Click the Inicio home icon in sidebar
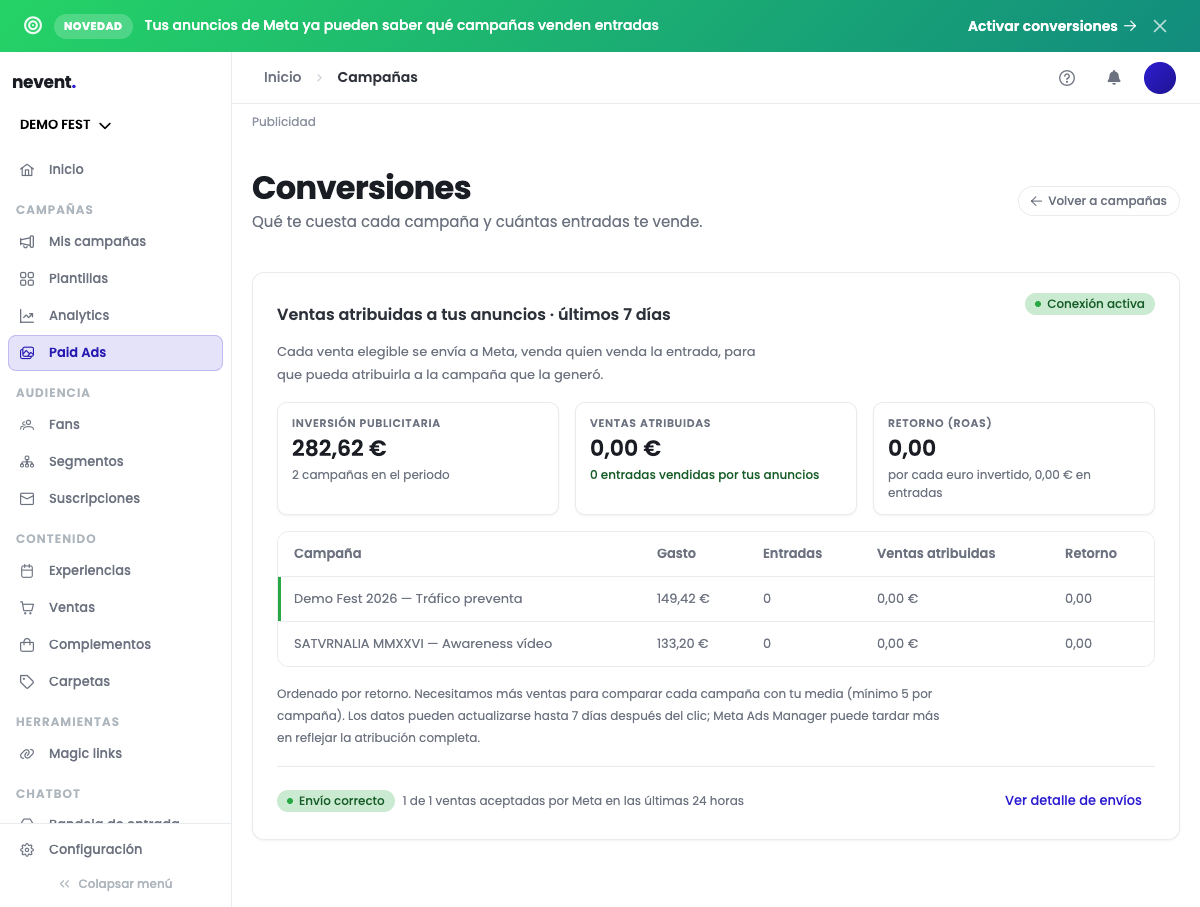1200x907 pixels. [27, 170]
